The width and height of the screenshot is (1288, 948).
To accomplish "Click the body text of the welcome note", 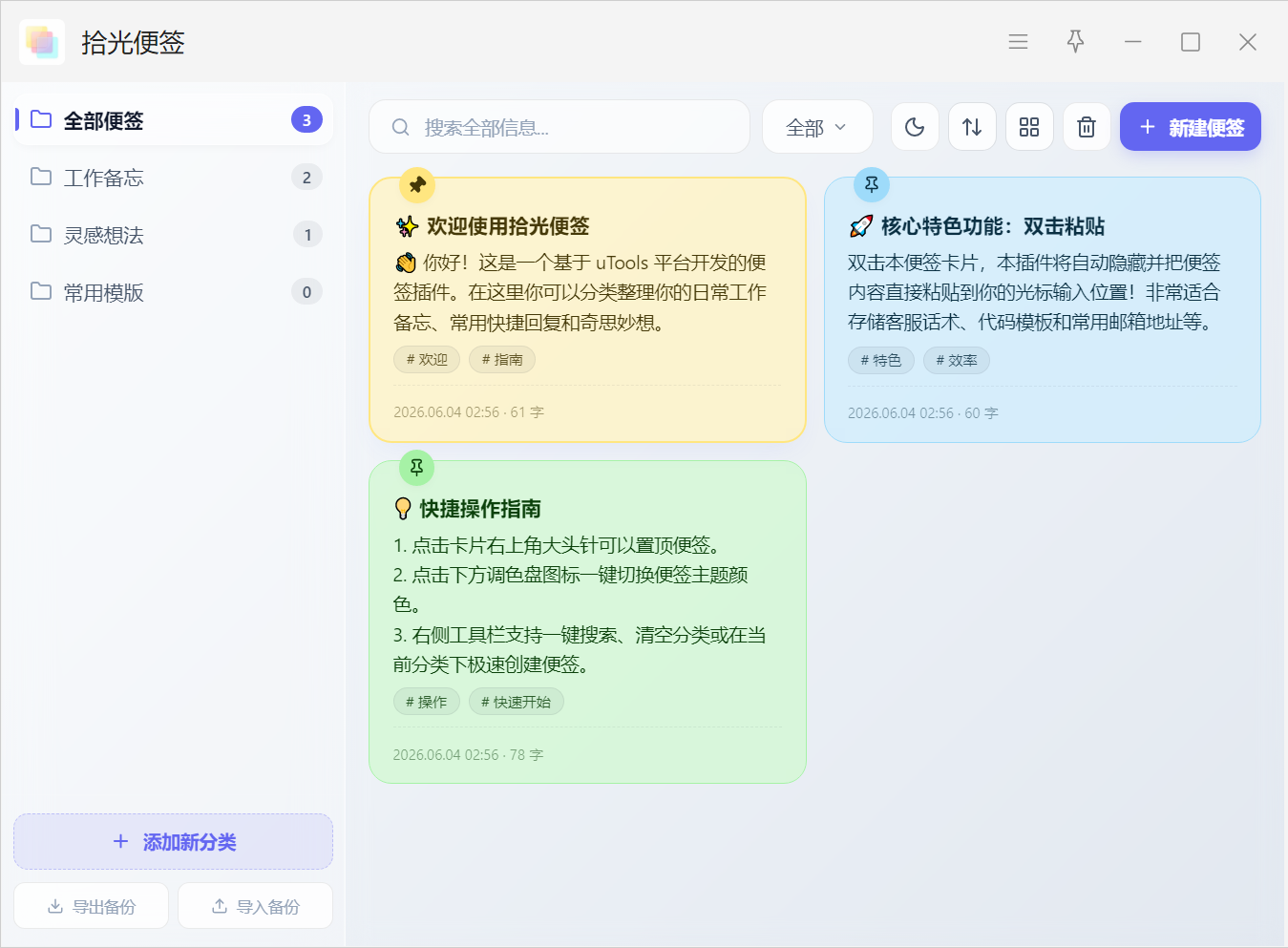I will click(581, 292).
